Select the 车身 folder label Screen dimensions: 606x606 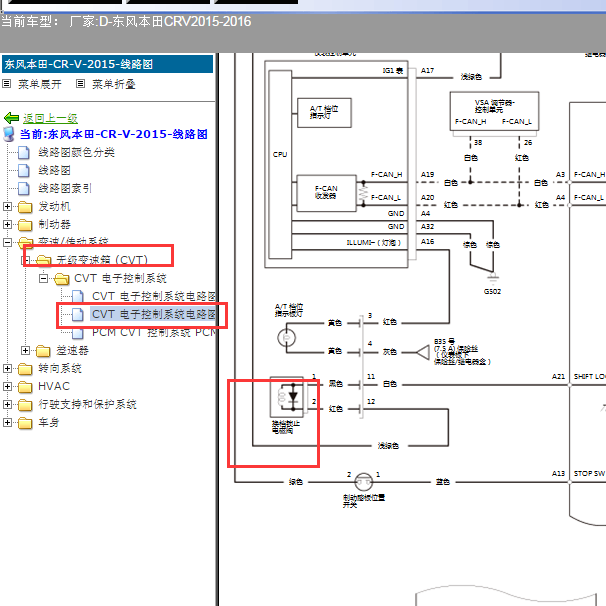point(48,423)
